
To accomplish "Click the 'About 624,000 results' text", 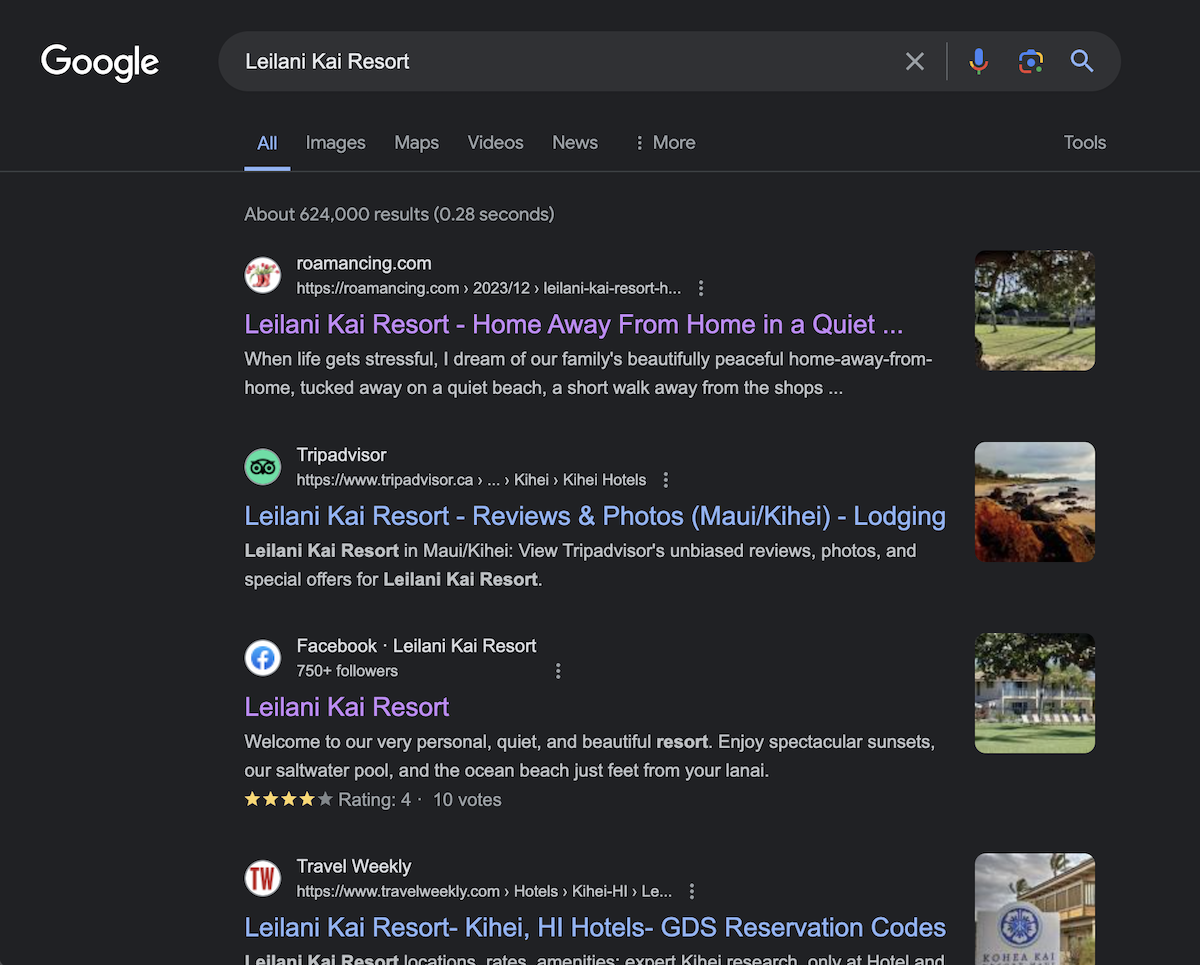I will pyautogui.click(x=399, y=214).
